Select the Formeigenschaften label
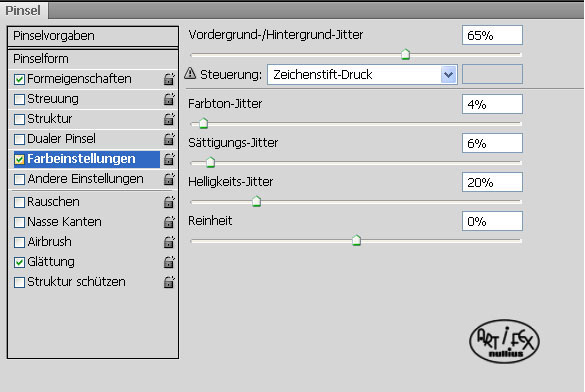585x392 pixels. click(79, 79)
